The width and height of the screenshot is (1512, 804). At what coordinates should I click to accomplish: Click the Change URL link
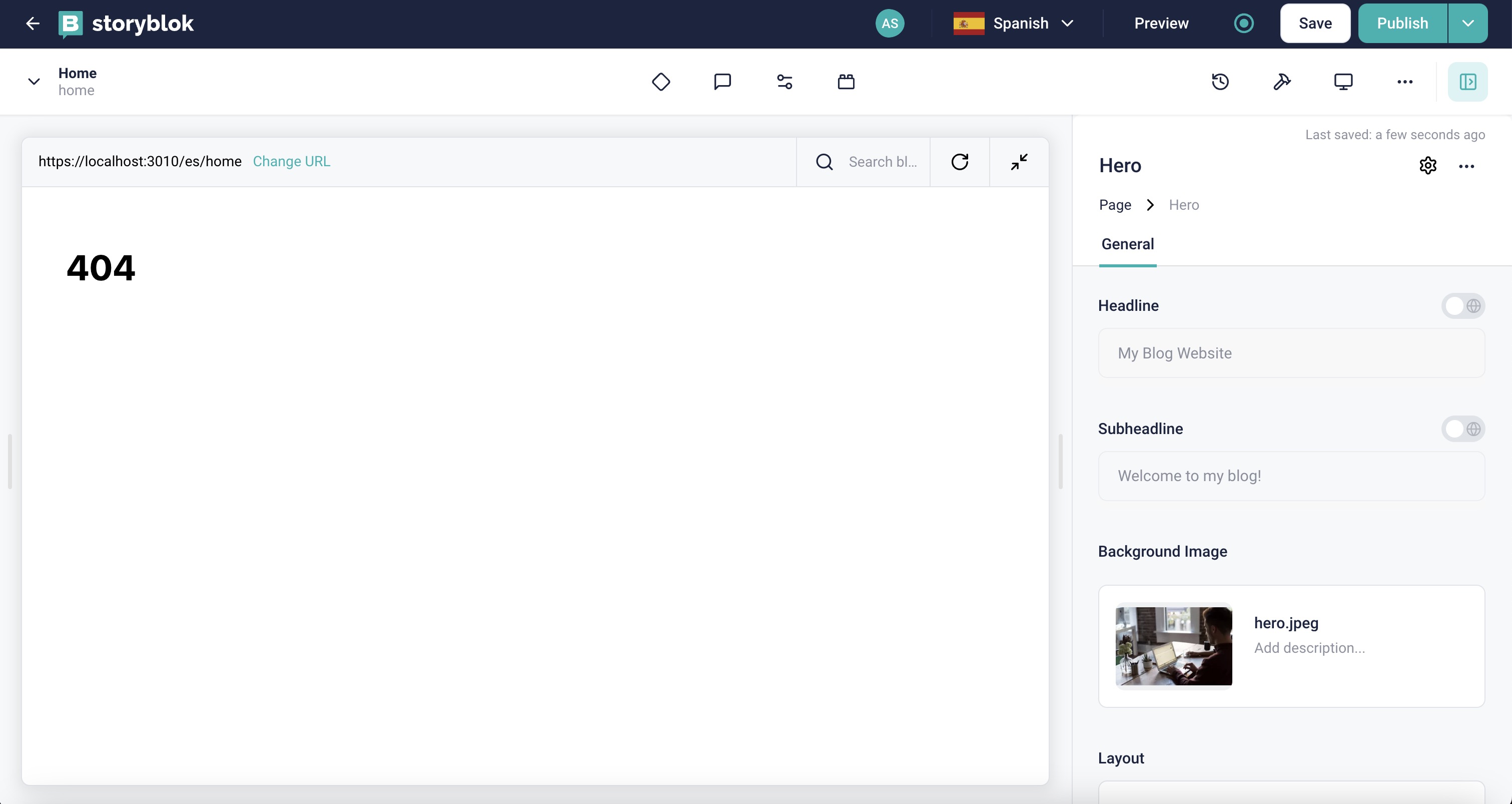291,162
